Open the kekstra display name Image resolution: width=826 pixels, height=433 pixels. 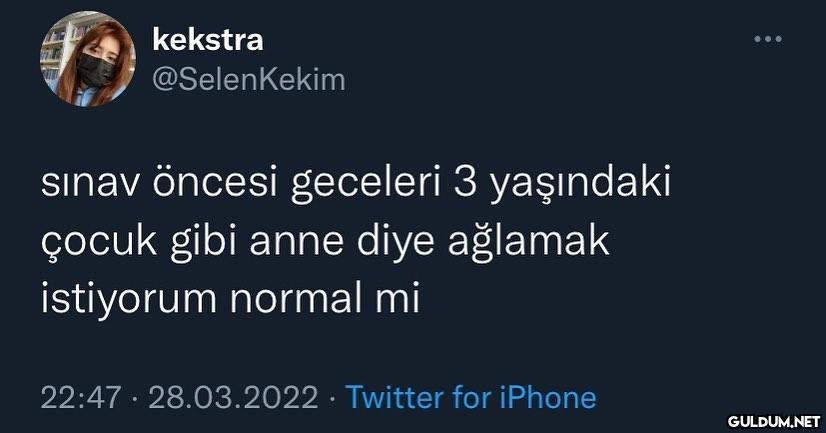[x=208, y=40]
